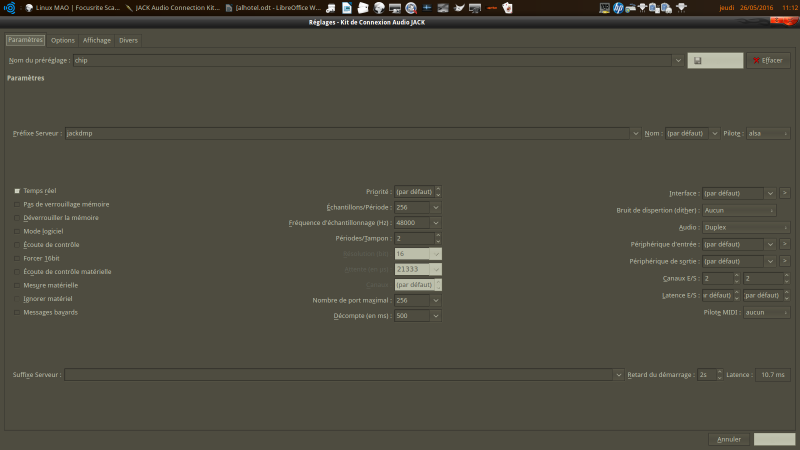Switch to the Options tab
Screen dimensions: 800x450
pyautogui.click(x=63, y=40)
